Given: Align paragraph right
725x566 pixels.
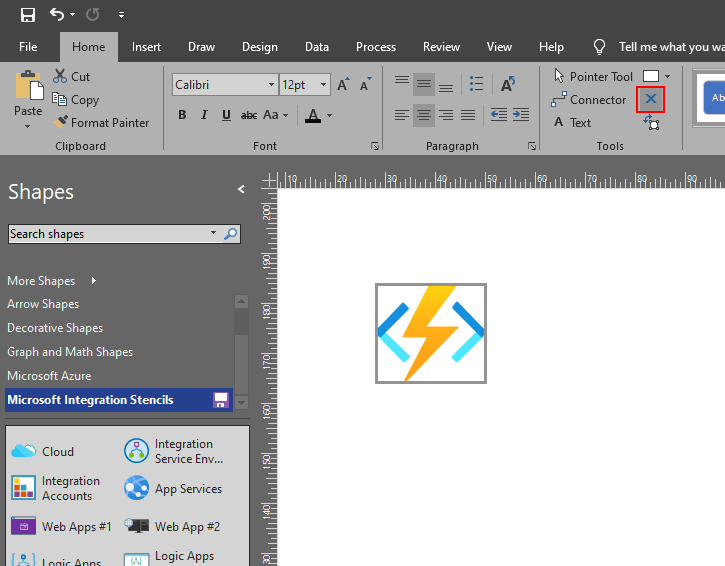Looking at the screenshot, I should (x=446, y=114).
